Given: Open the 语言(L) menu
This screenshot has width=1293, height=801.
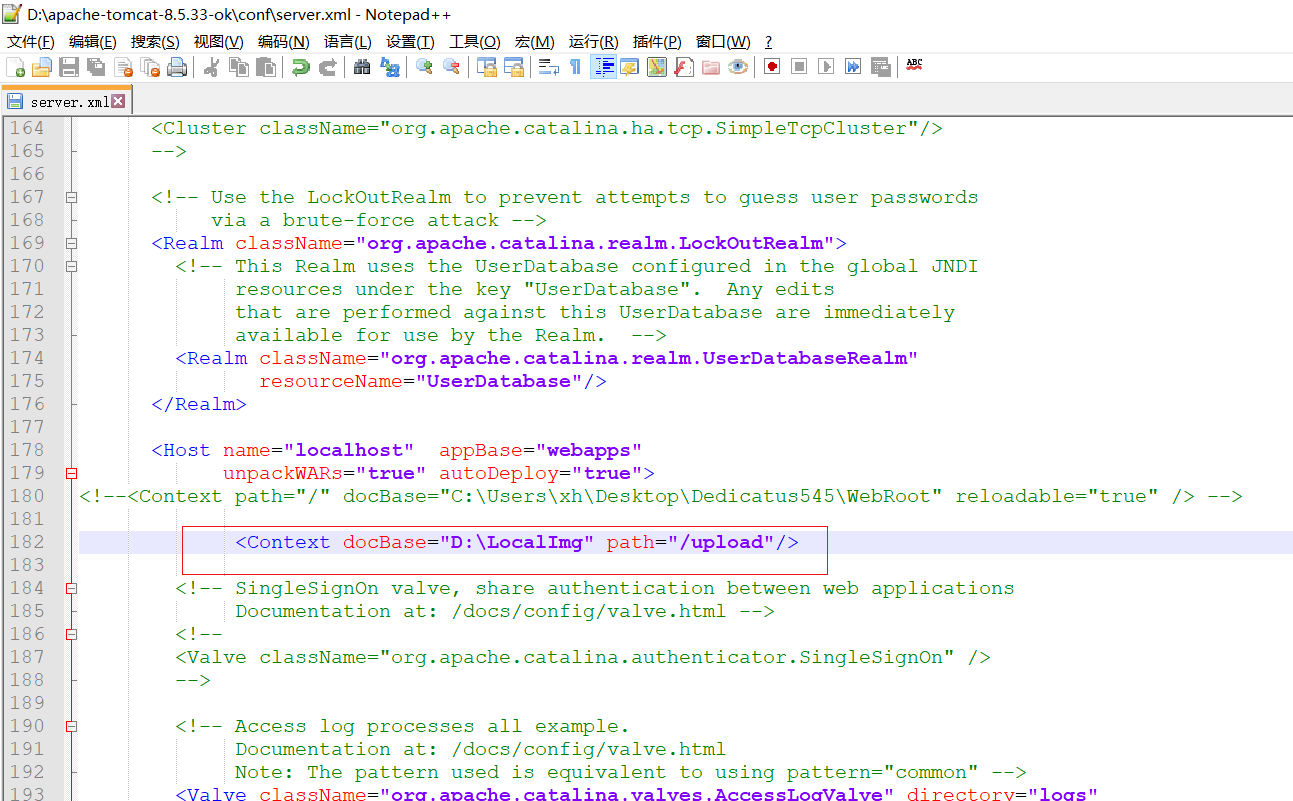Looking at the screenshot, I should 348,42.
